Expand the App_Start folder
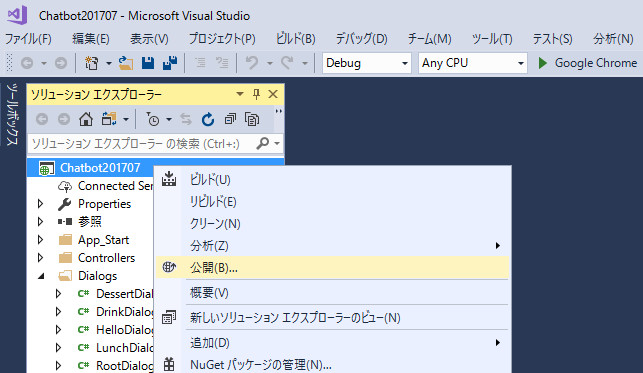 point(40,240)
